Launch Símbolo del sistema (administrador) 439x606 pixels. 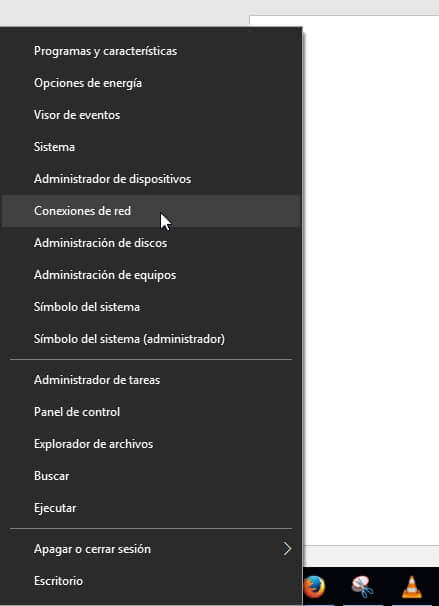tap(151, 339)
